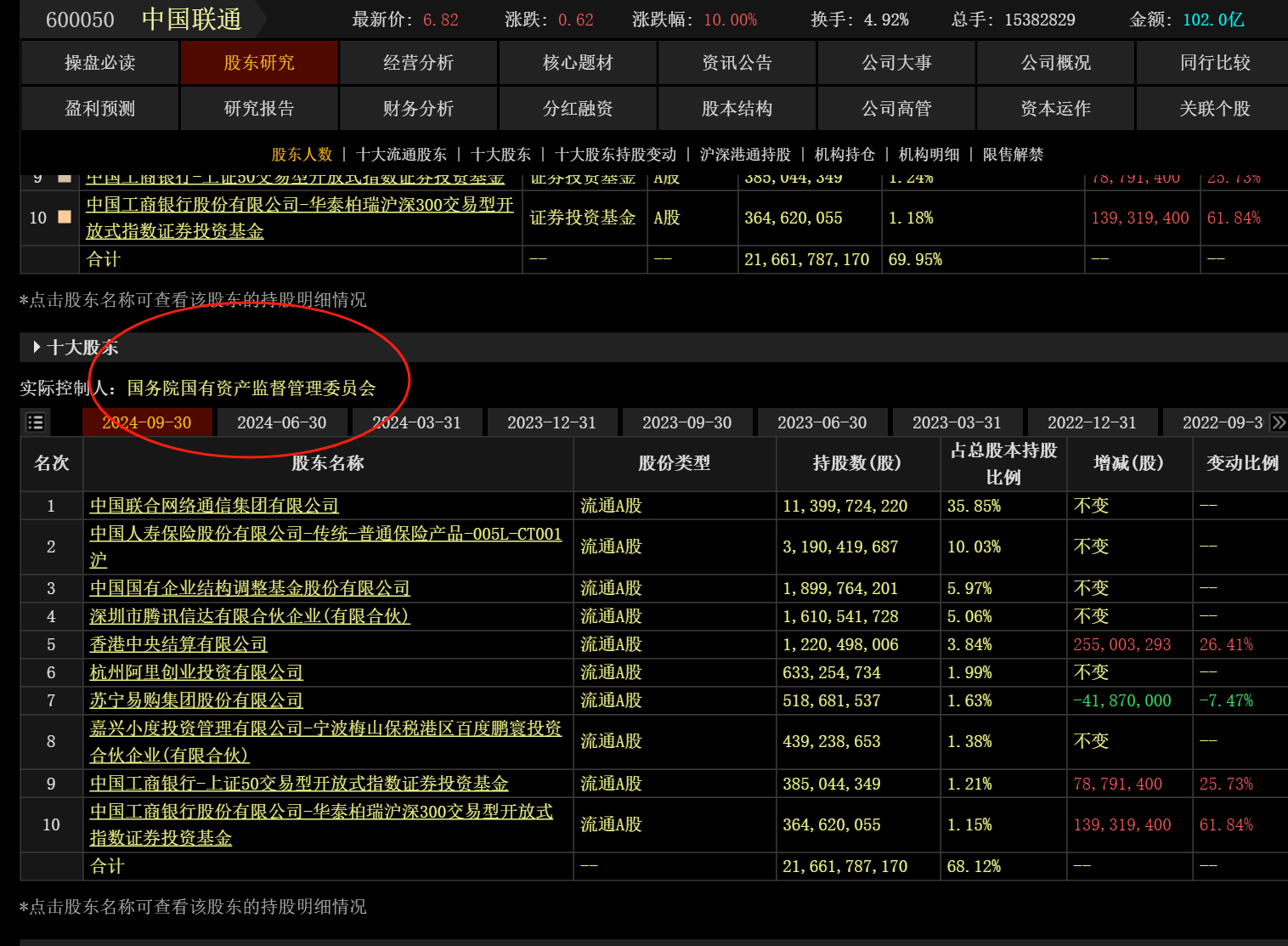
Task: Go to 股本结构 tab
Action: point(737,109)
